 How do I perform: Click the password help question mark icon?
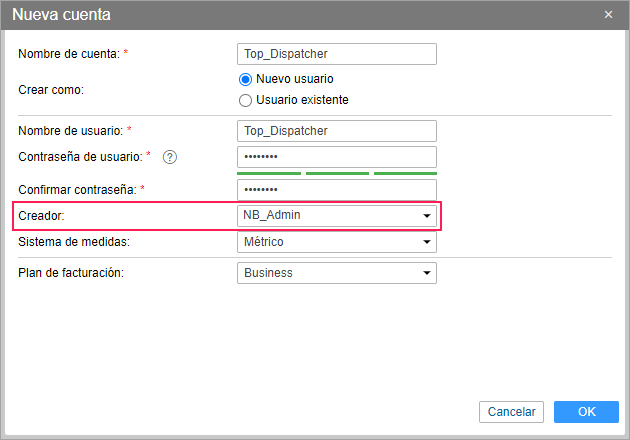[170, 156]
